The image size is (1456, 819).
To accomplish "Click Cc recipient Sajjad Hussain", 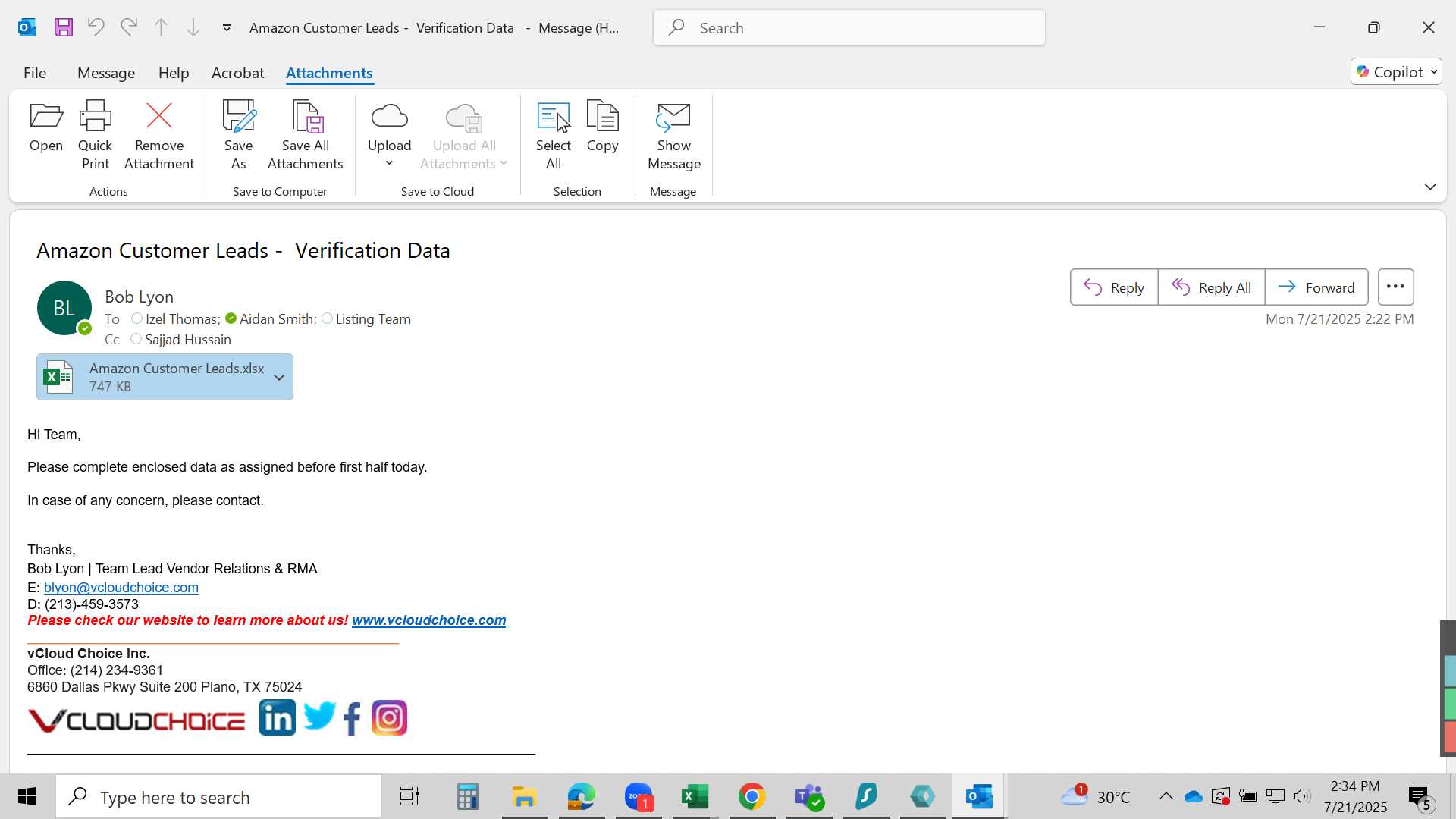I will coord(187,340).
